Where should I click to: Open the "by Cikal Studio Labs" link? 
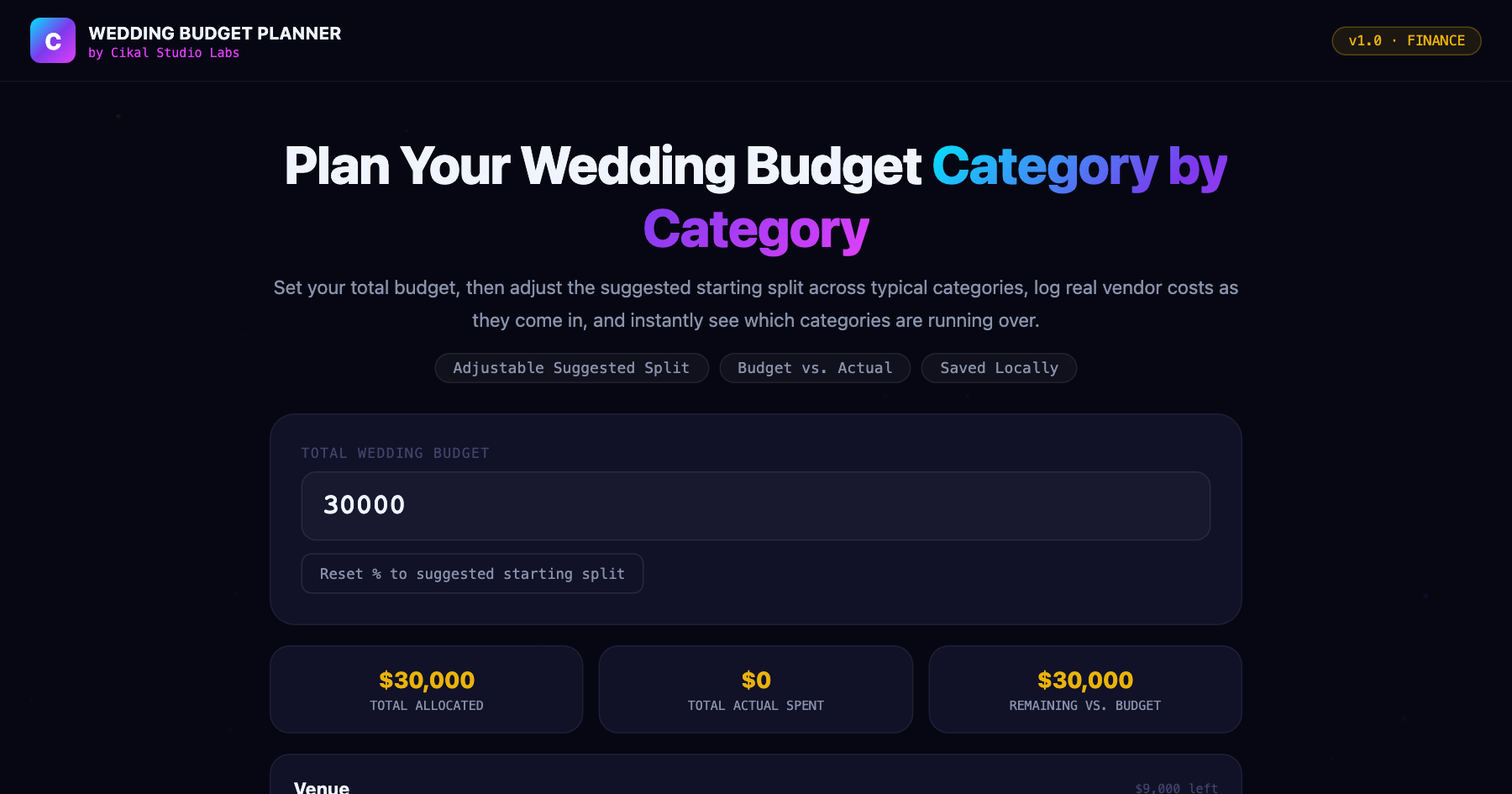pos(164,53)
